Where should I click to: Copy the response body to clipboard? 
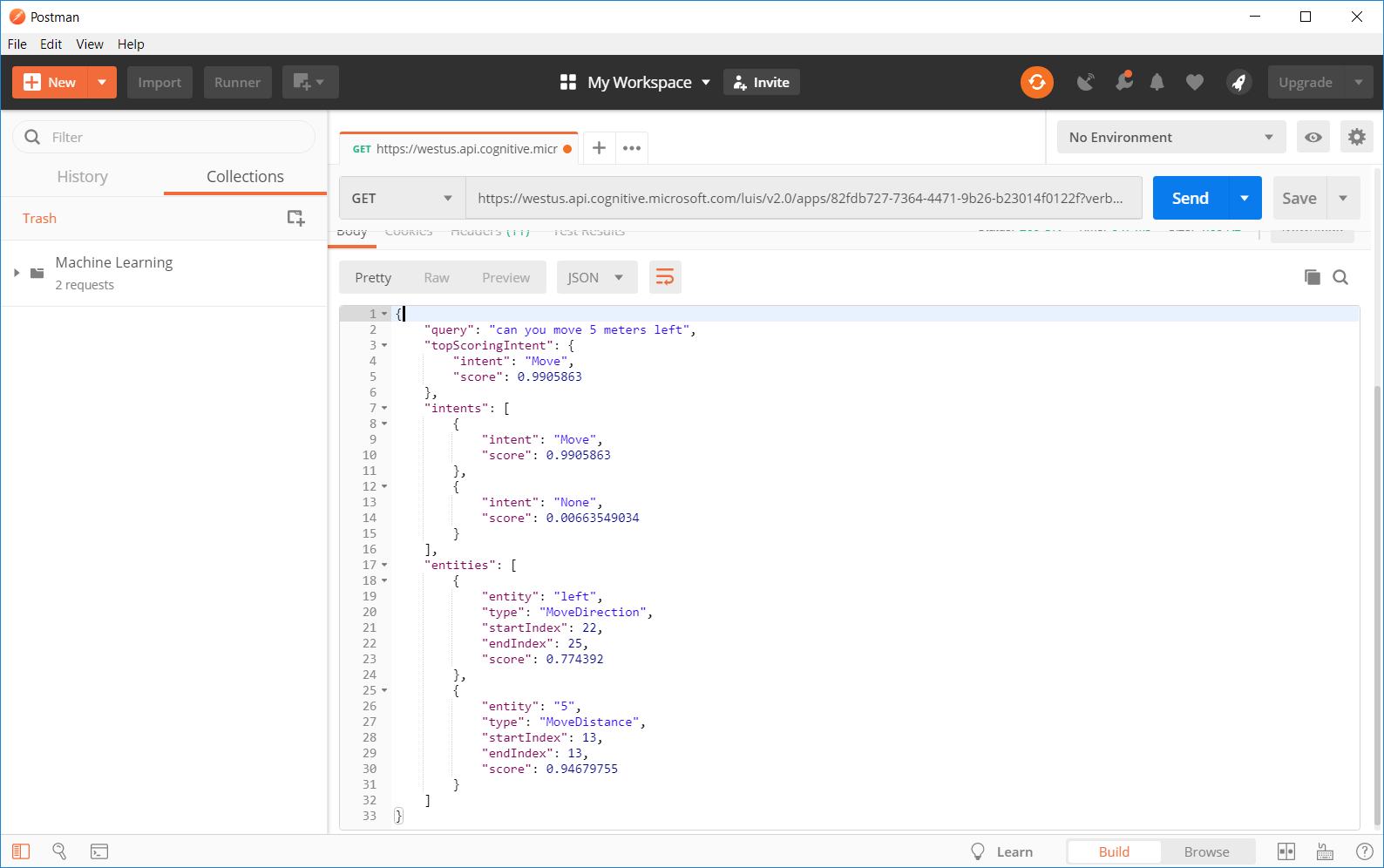point(1312,277)
